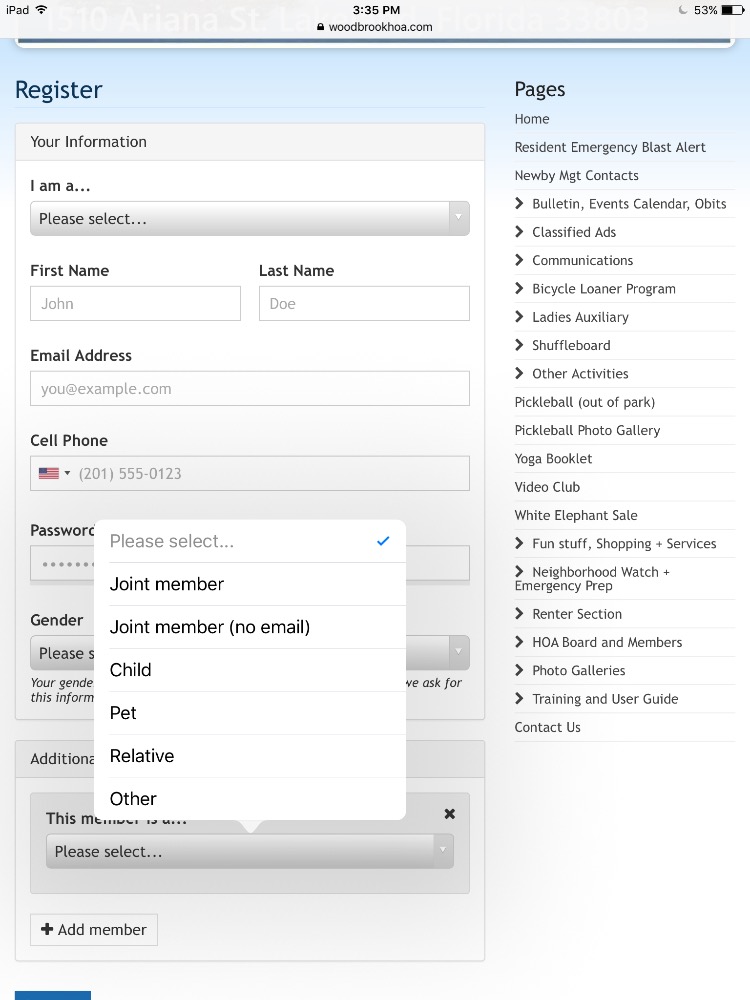Click the First Name input field
Viewport: 750px width, 1000px height.
(x=135, y=304)
